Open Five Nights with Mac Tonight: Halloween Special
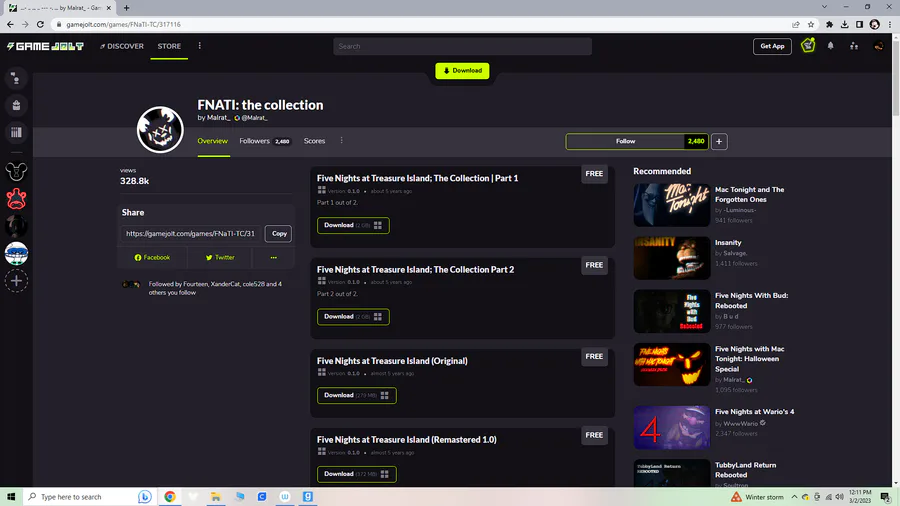This screenshot has height=506, width=900. 749,359
